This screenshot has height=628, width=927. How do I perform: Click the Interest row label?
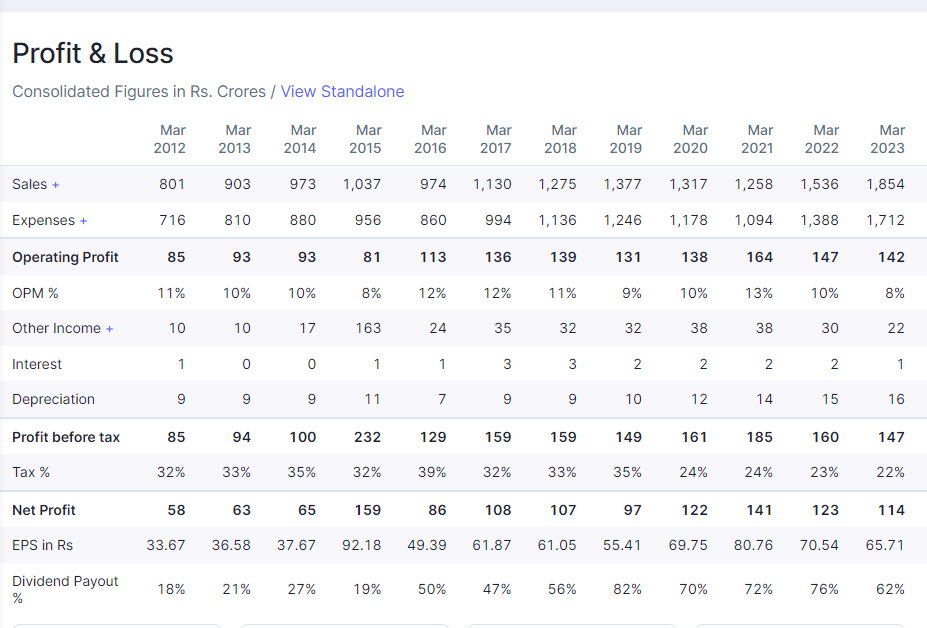37,364
